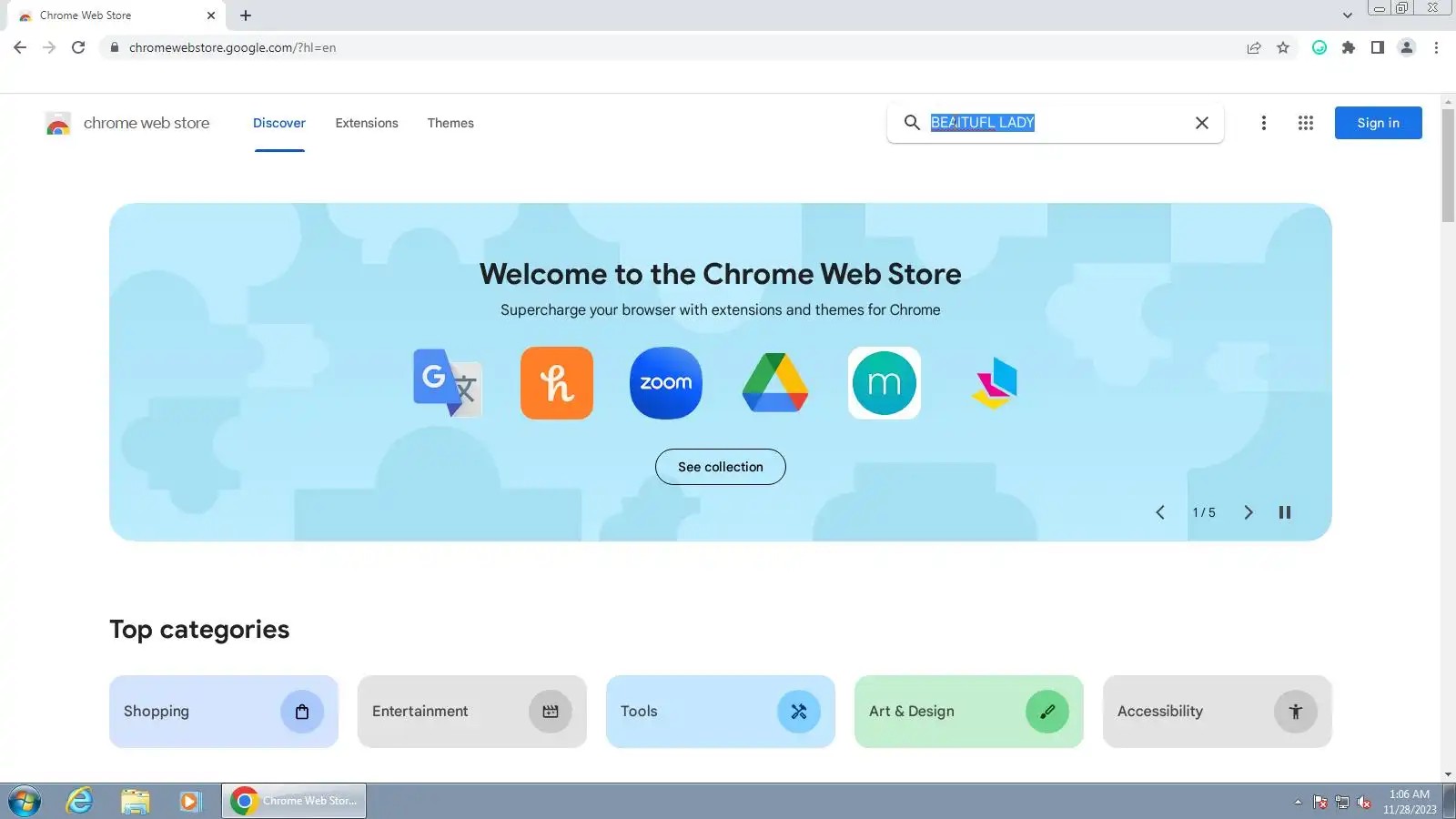The image size is (1456, 819).
Task: Open the Windows Start menu
Action: coord(25,802)
